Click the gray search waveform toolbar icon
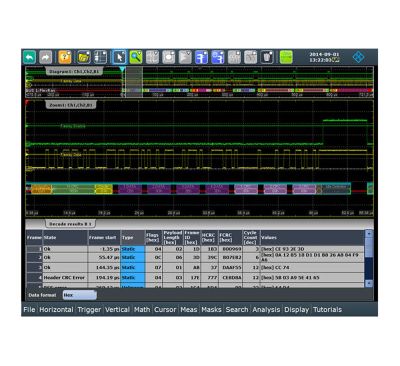400x366 pixels. point(250,57)
